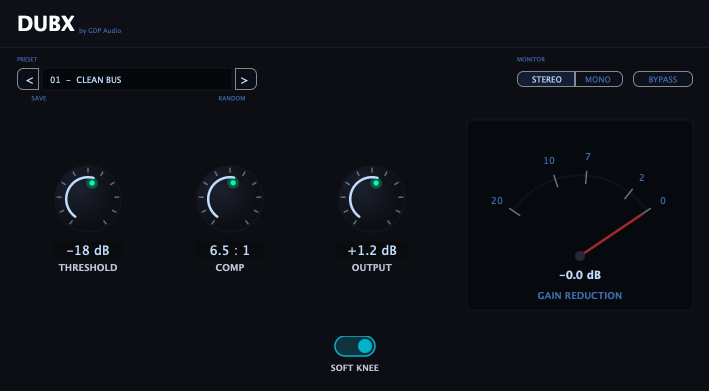Click the 7 mark on the meter

click(588, 157)
